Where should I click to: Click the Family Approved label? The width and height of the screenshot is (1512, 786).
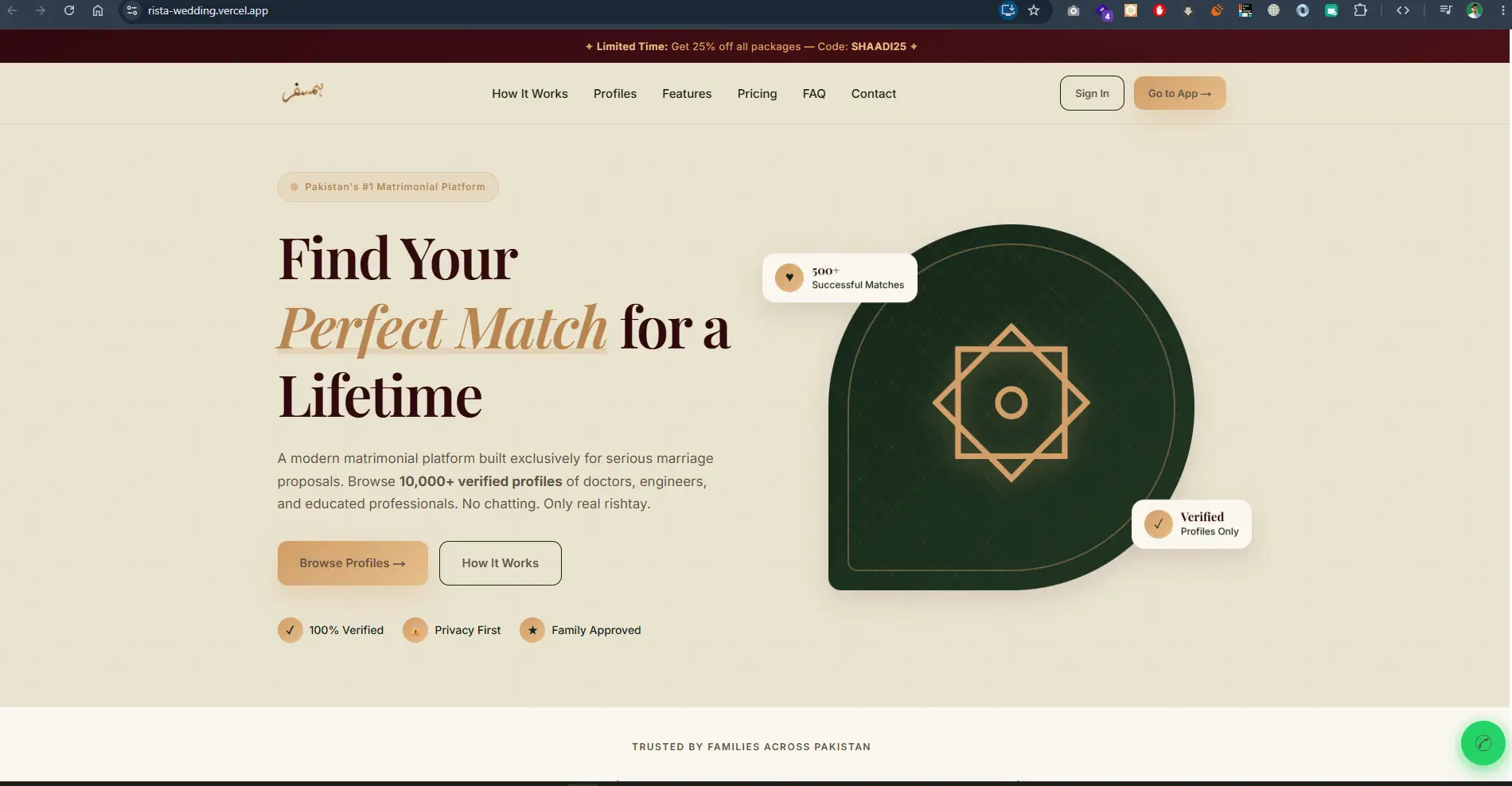(596, 630)
